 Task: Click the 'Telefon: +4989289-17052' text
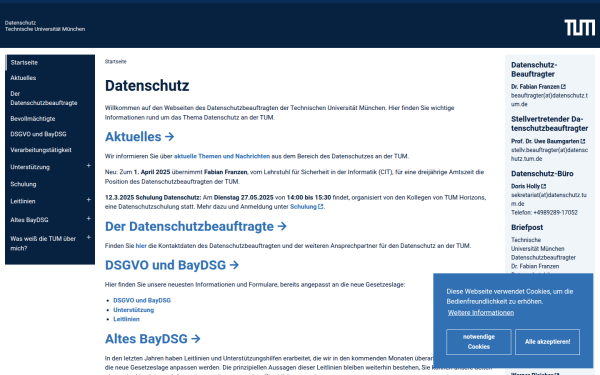(x=544, y=213)
